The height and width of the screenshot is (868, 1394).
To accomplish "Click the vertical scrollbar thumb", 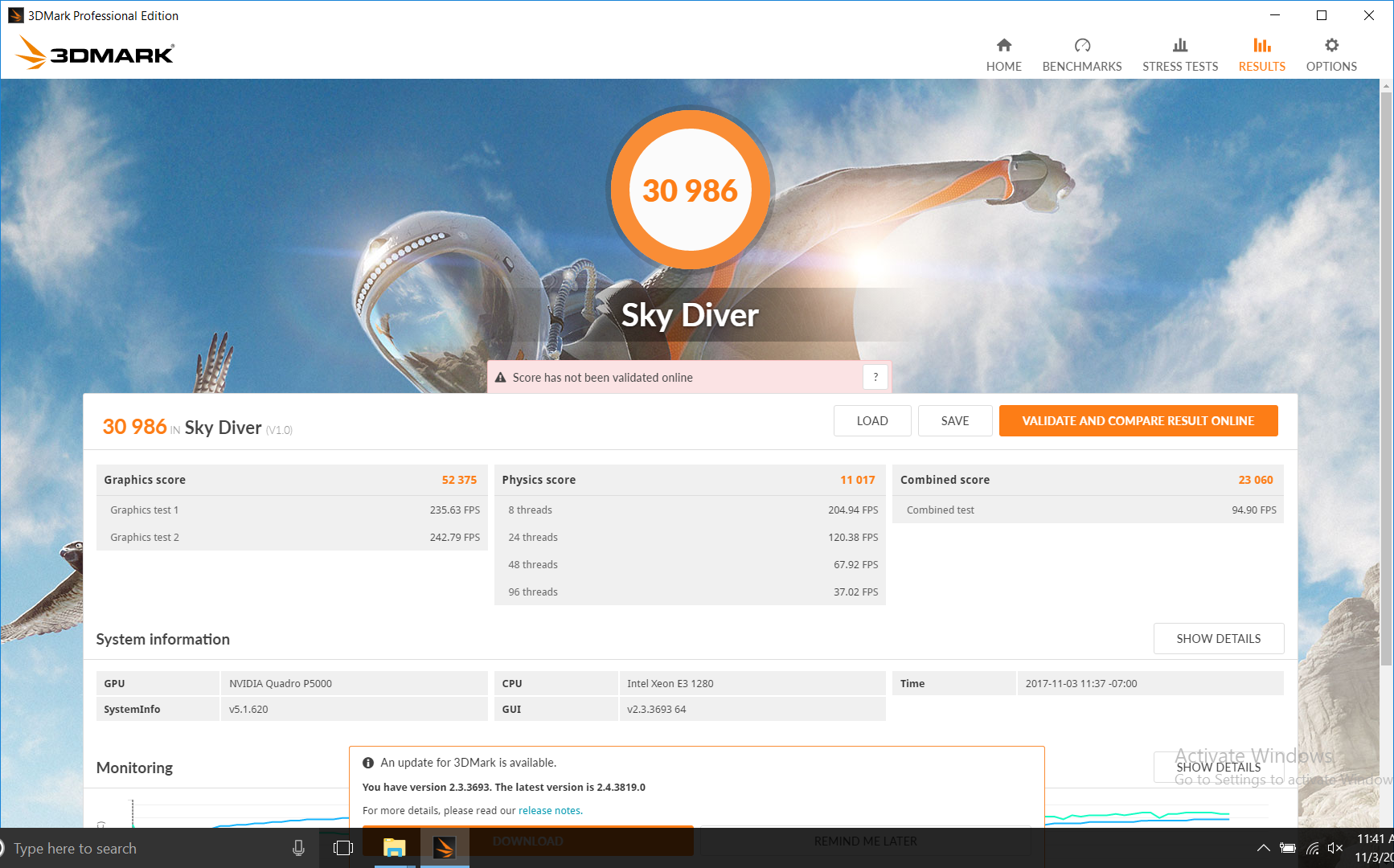I will tap(1386, 378).
